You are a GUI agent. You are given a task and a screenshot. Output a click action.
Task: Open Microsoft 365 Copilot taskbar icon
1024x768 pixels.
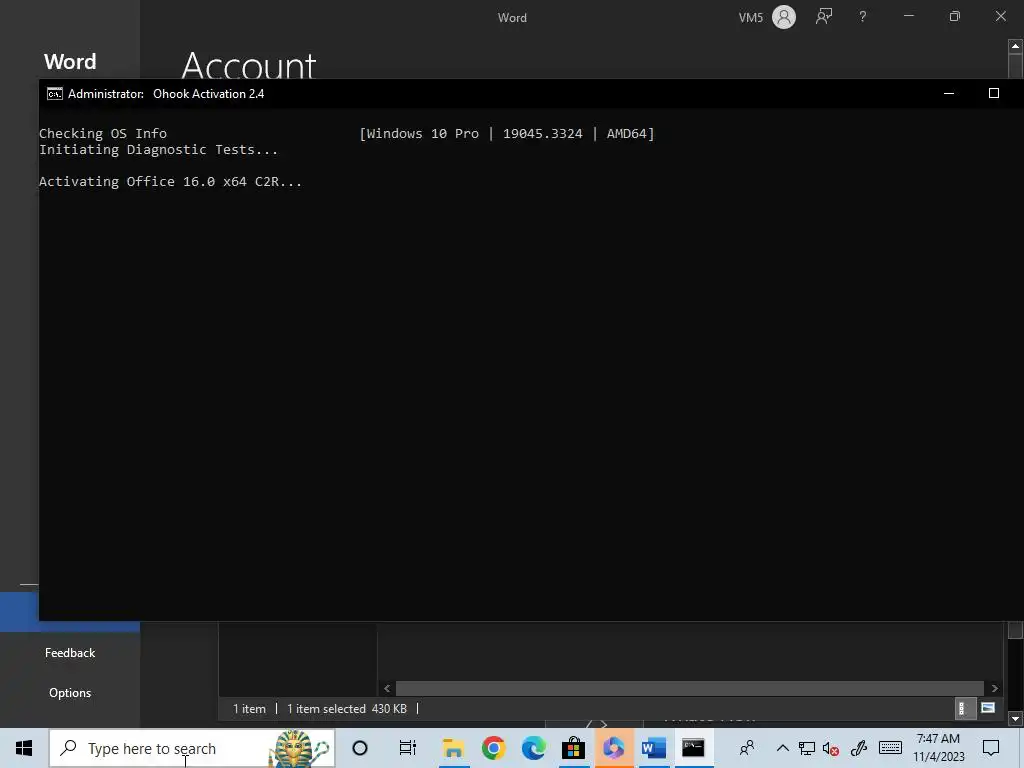[614, 748]
